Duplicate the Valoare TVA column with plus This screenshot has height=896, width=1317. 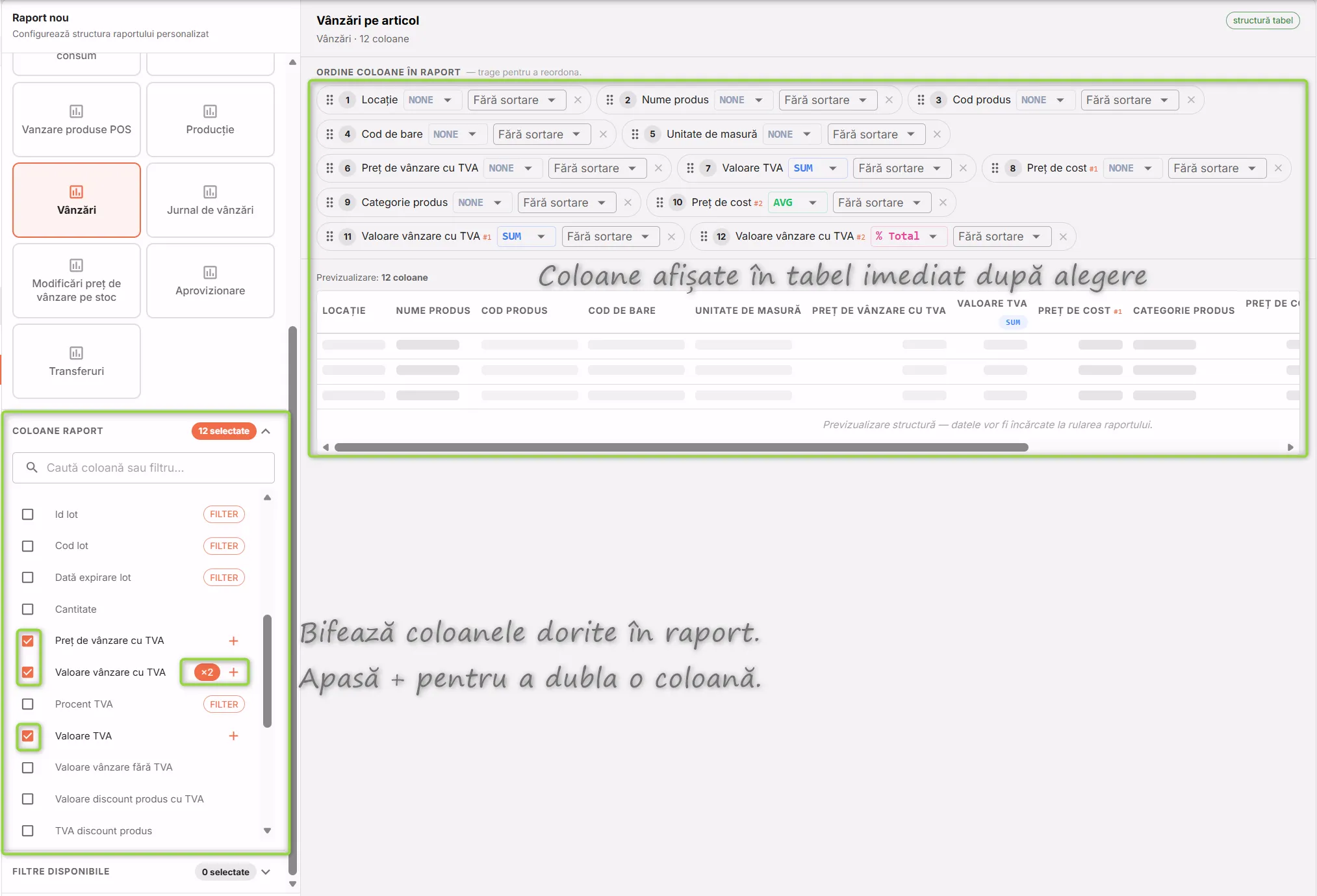click(233, 736)
